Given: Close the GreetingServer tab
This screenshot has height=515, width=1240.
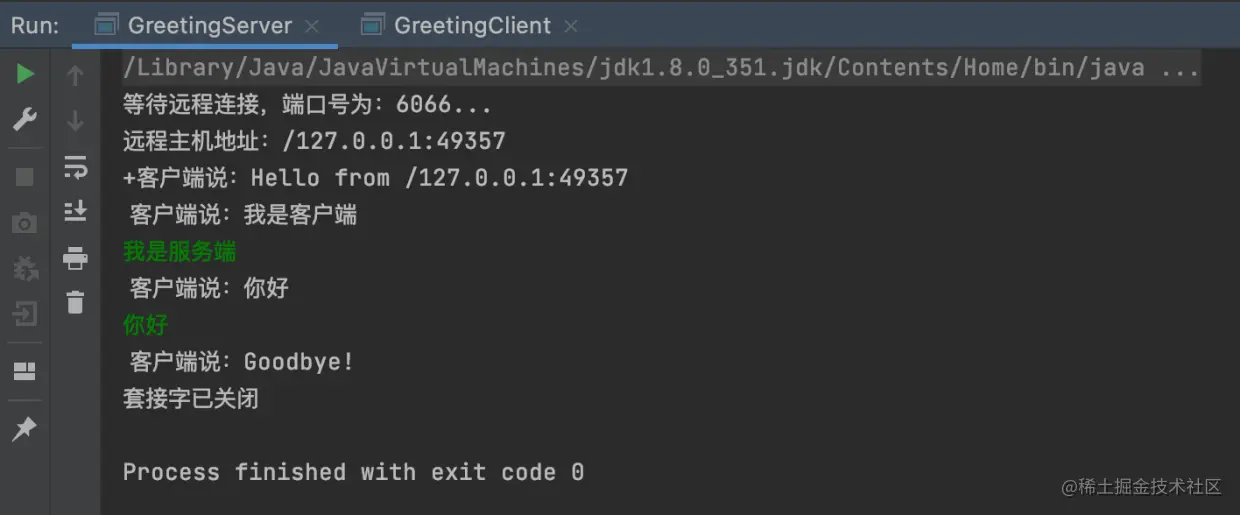Looking at the screenshot, I should pyautogui.click(x=312, y=26).
